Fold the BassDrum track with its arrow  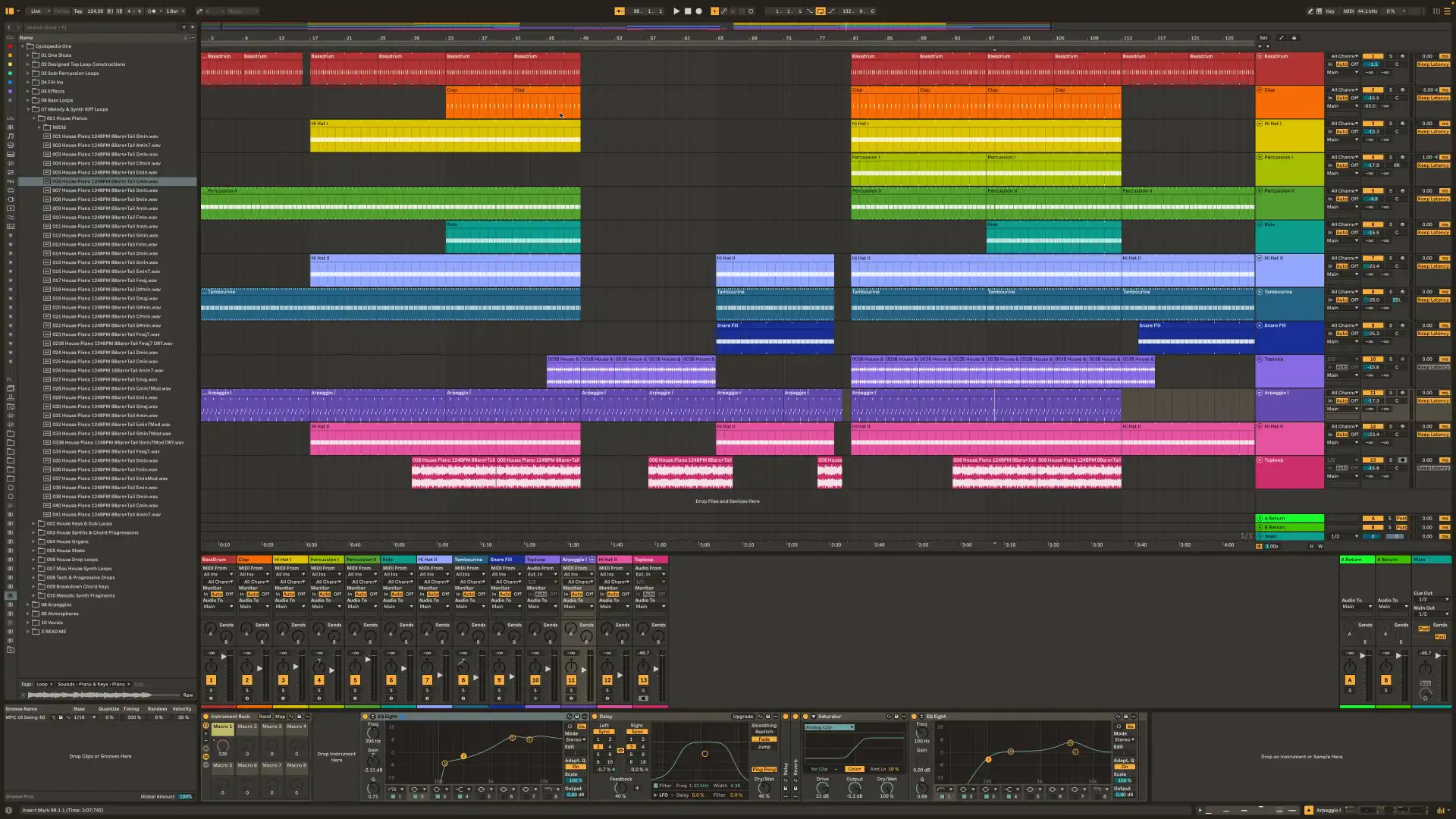[x=1260, y=56]
